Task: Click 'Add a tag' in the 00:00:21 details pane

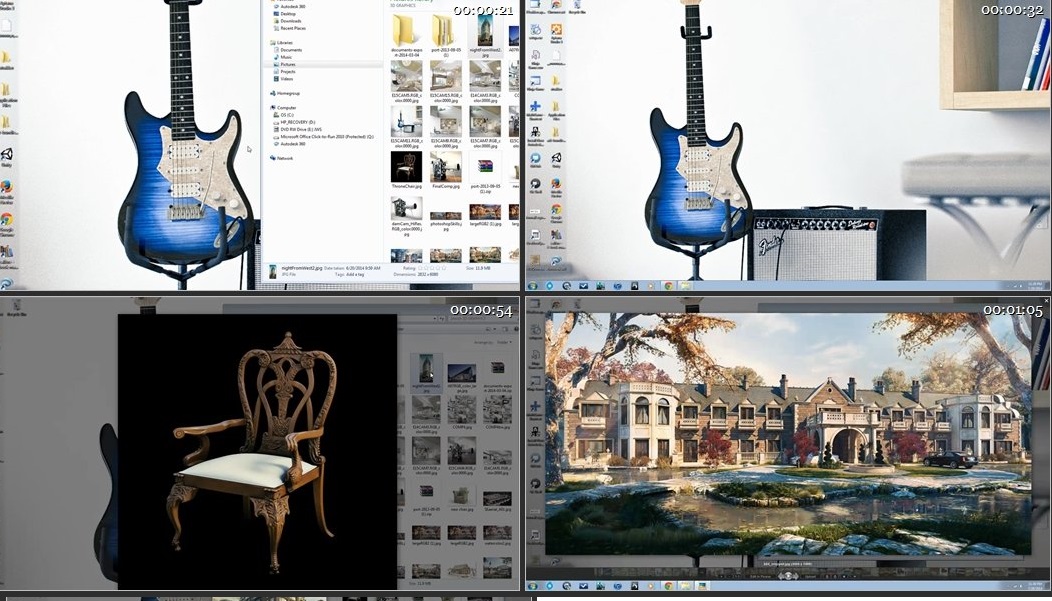Action: click(355, 274)
